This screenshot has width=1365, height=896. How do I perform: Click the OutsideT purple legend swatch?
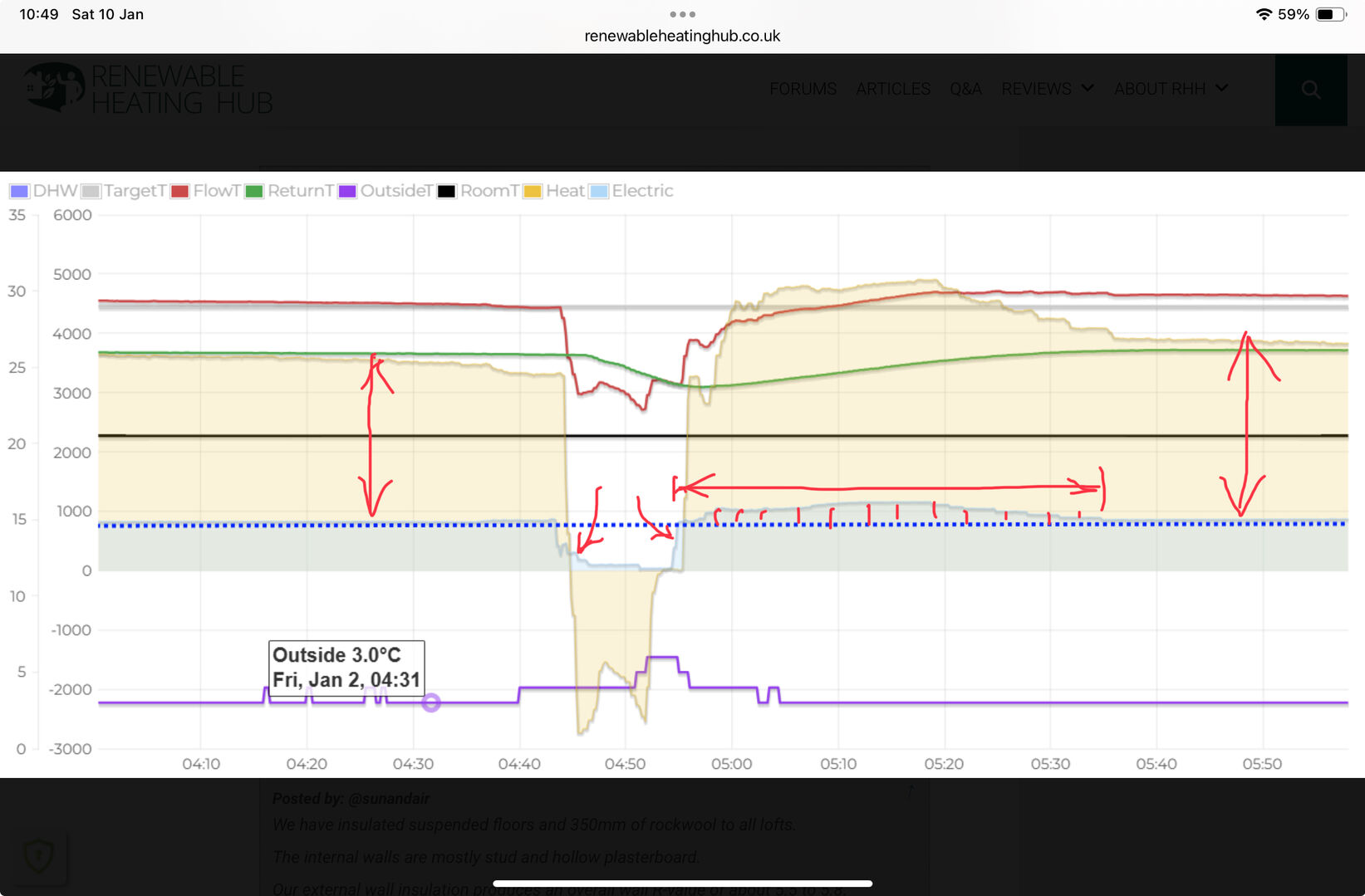coord(347,191)
